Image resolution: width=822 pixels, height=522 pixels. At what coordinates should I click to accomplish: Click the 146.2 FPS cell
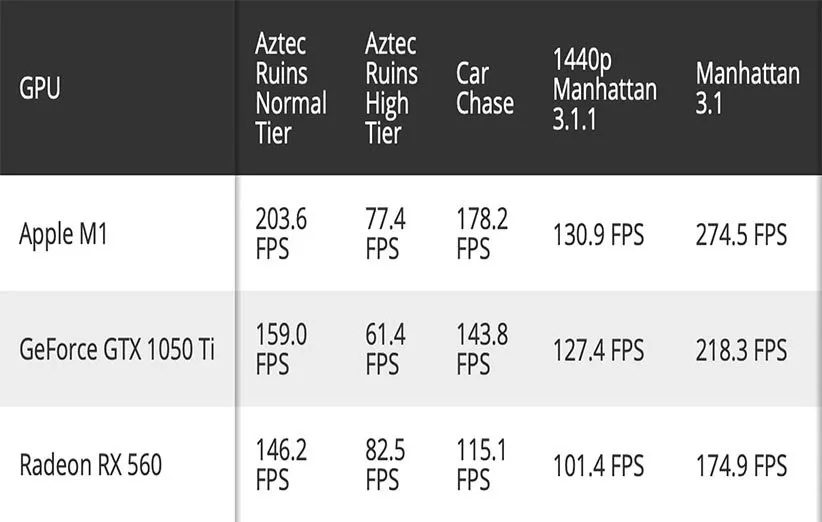coord(281,465)
